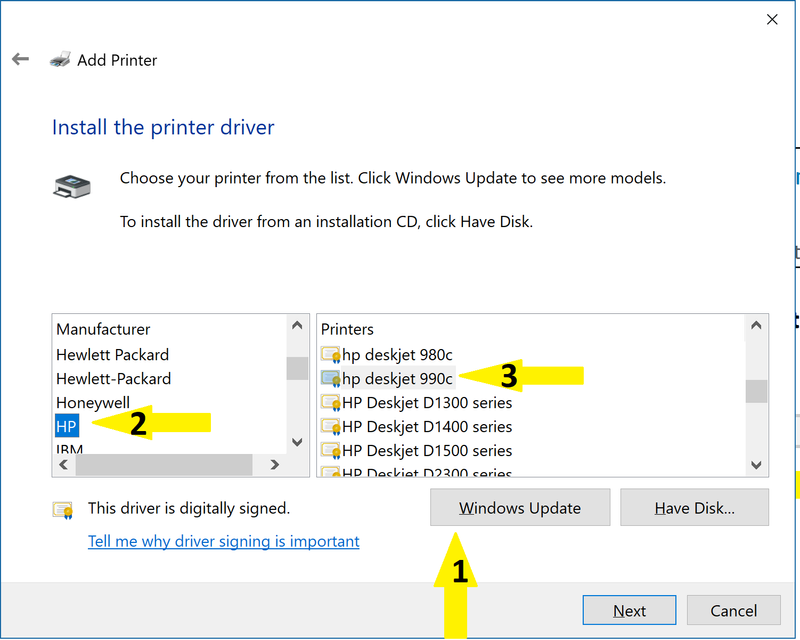
Task: Proceed with the Next button
Action: [x=629, y=610]
